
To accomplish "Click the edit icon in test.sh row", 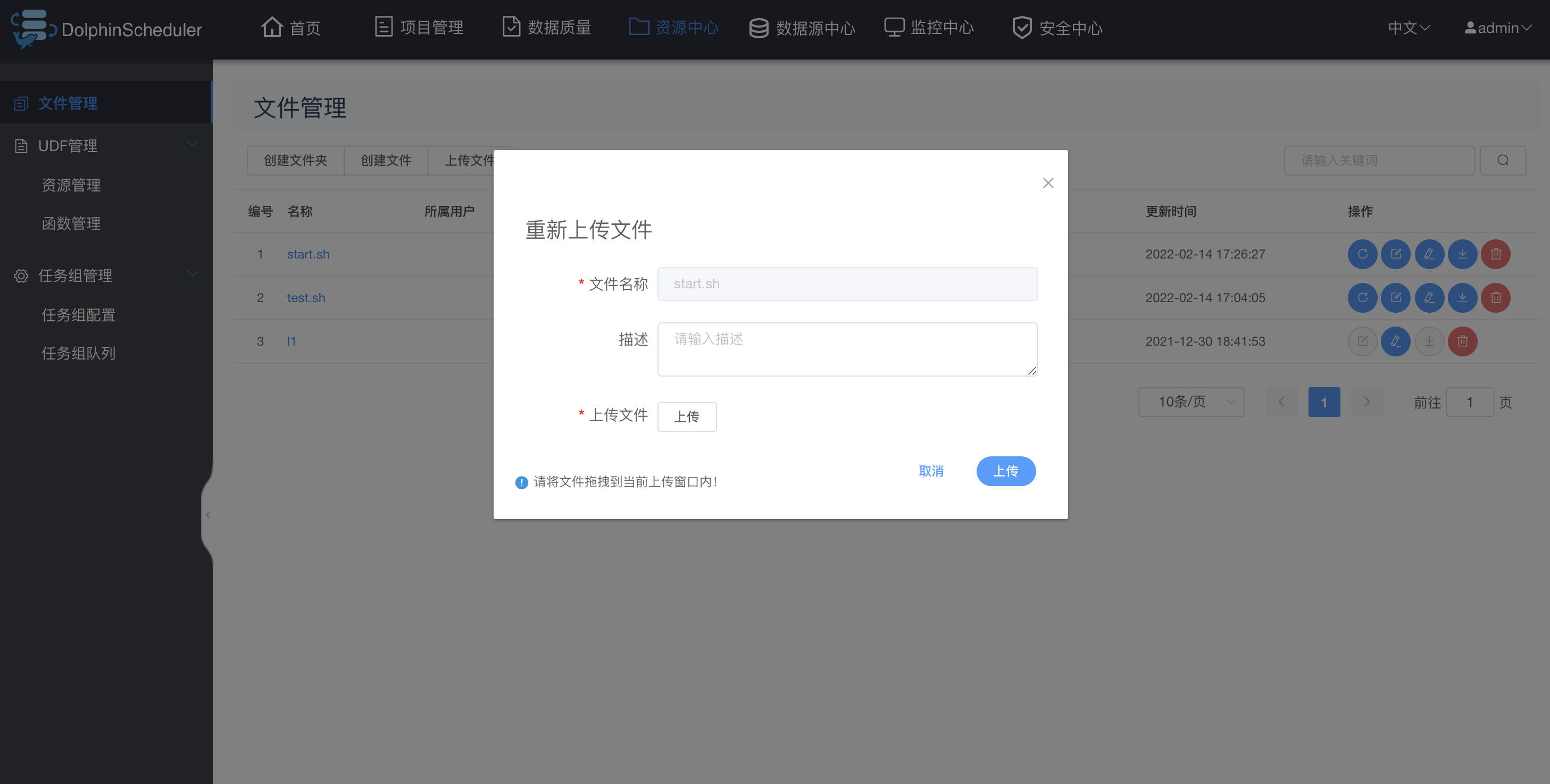I will [x=1395, y=298].
